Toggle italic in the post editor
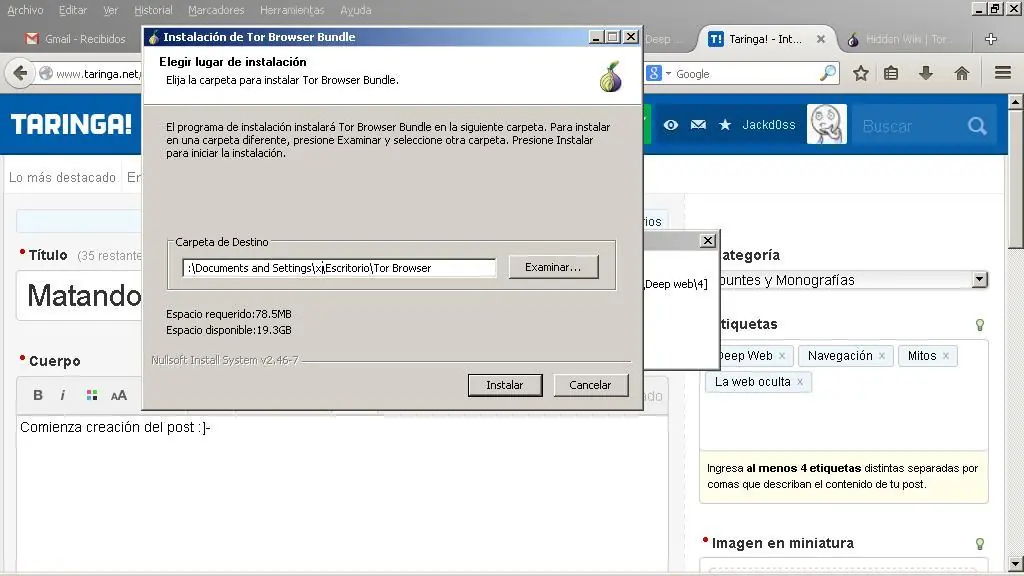The width and height of the screenshot is (1024, 576). (63, 395)
